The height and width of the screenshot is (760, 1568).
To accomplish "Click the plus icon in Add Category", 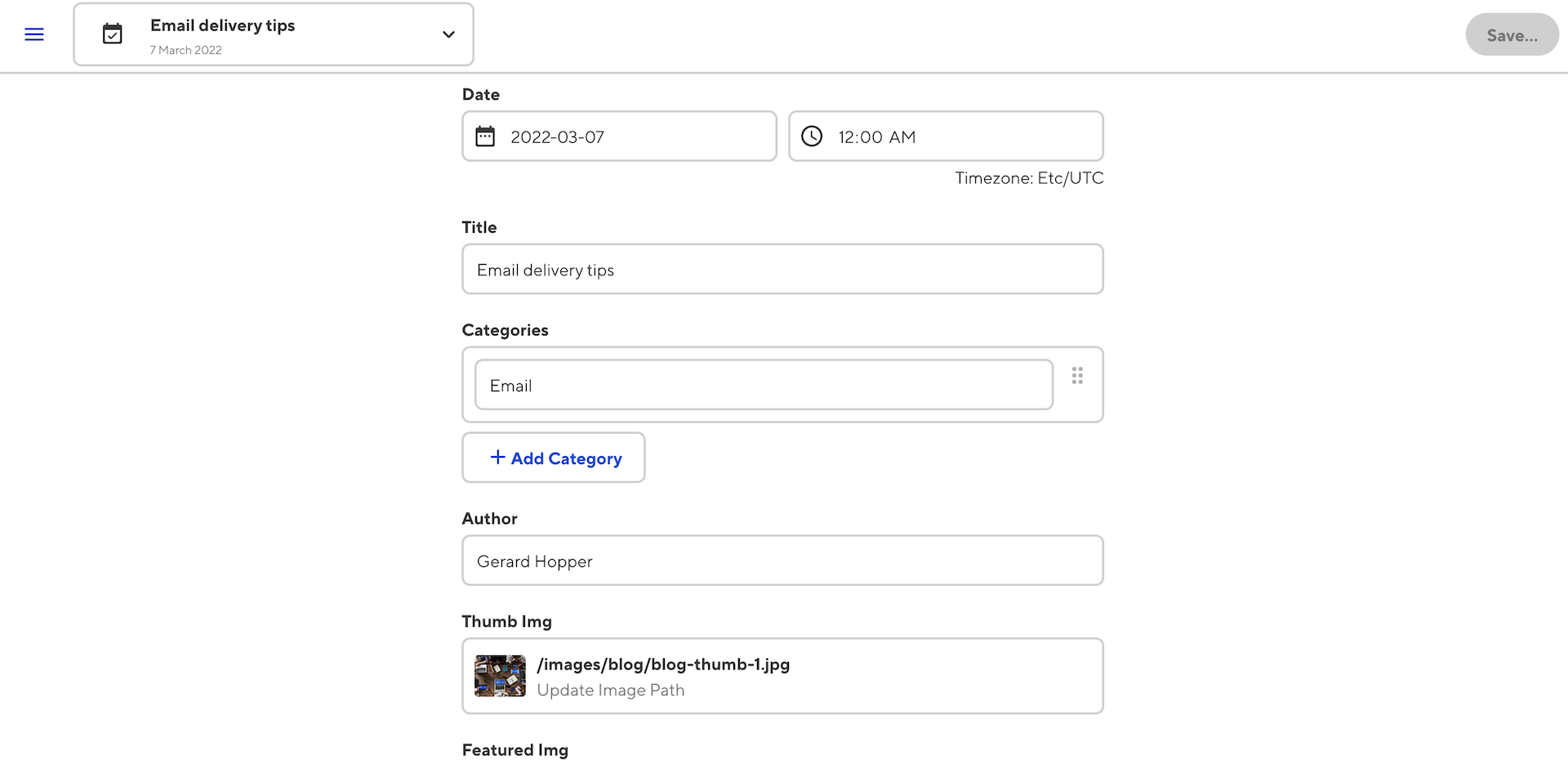I will point(497,458).
